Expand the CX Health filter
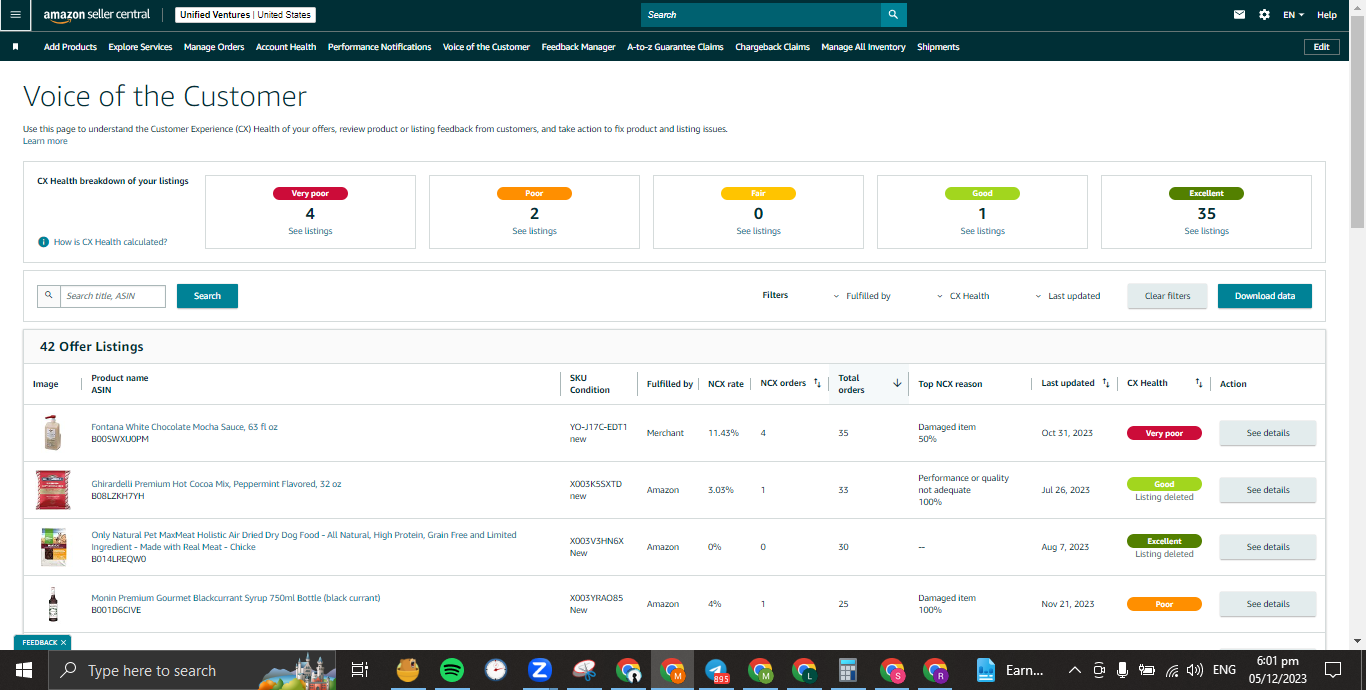The height and width of the screenshot is (690, 1366). pos(963,296)
